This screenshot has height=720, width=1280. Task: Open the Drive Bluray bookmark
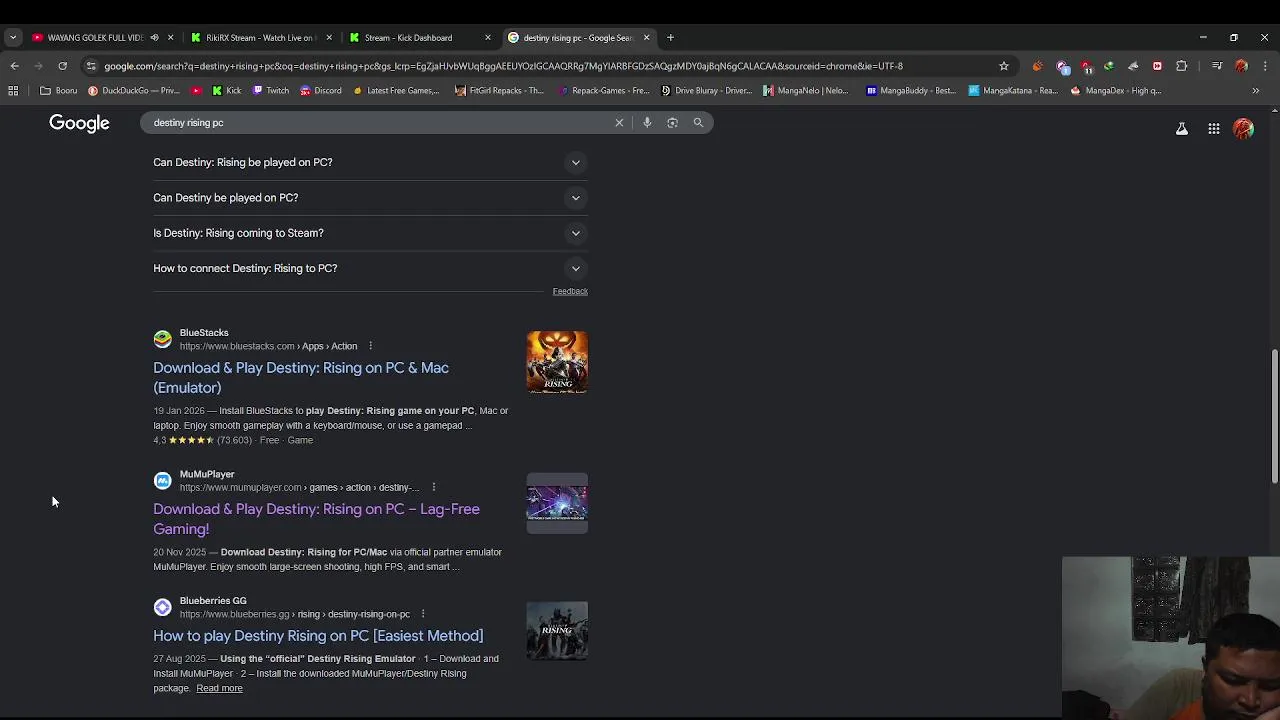[x=706, y=90]
